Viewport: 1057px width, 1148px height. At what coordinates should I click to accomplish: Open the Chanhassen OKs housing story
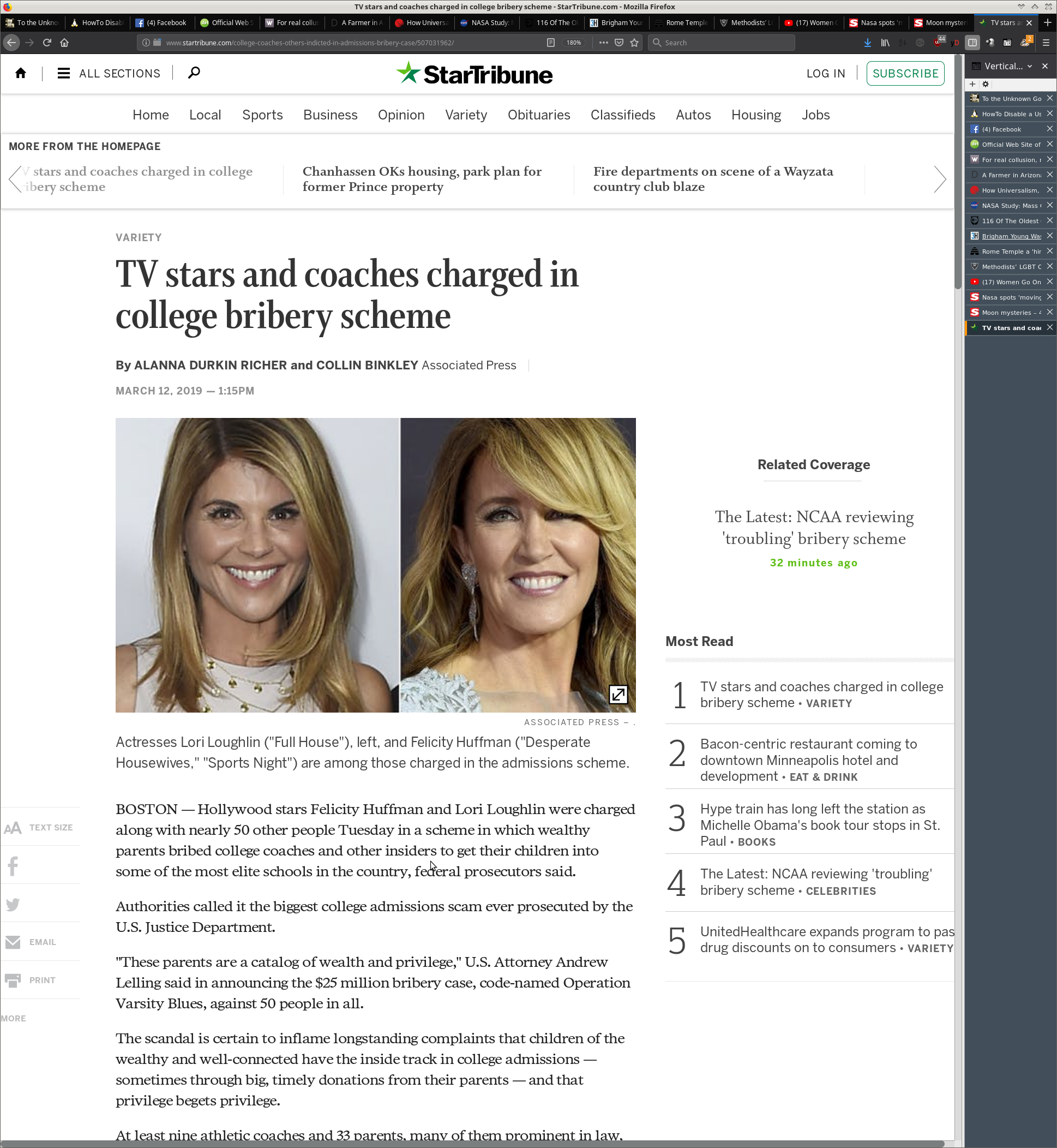tap(422, 179)
